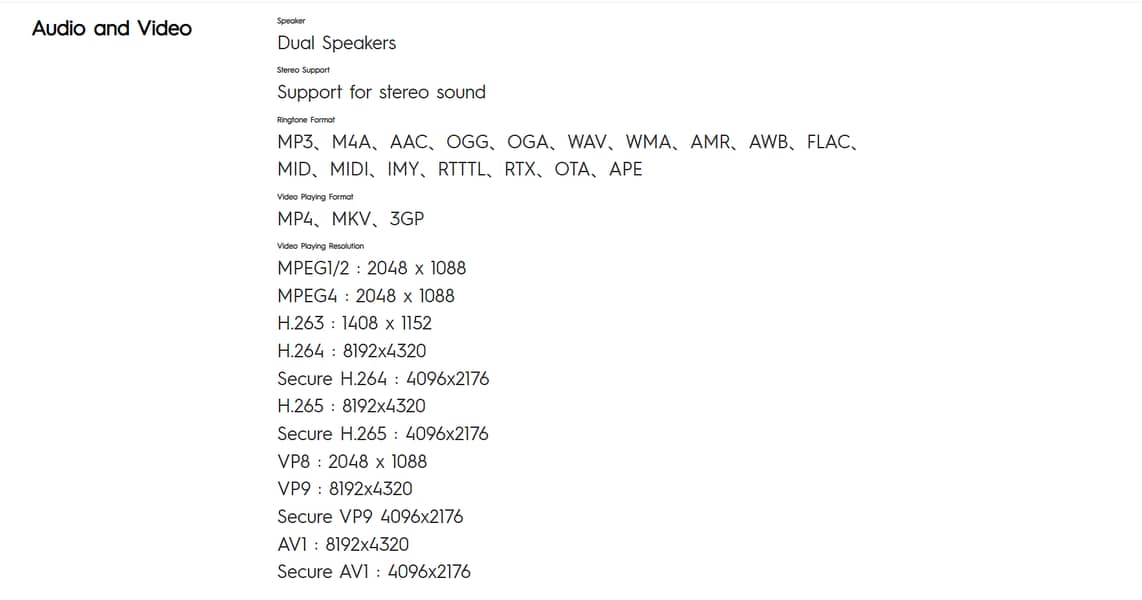Image resolution: width=1142 pixels, height=600 pixels.
Task: Click the Secure H.265 resolution line
Action: [x=383, y=434]
